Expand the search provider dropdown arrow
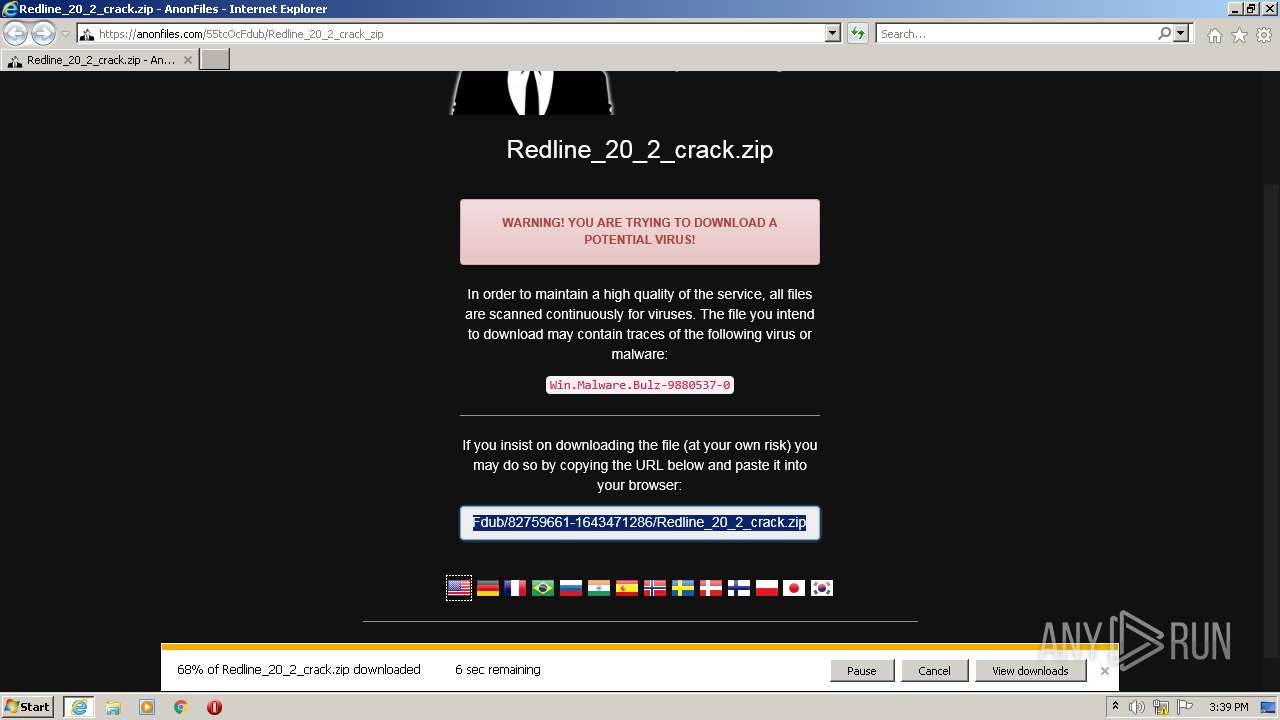Viewport: 1280px width, 720px height. pyautogui.click(x=1181, y=34)
